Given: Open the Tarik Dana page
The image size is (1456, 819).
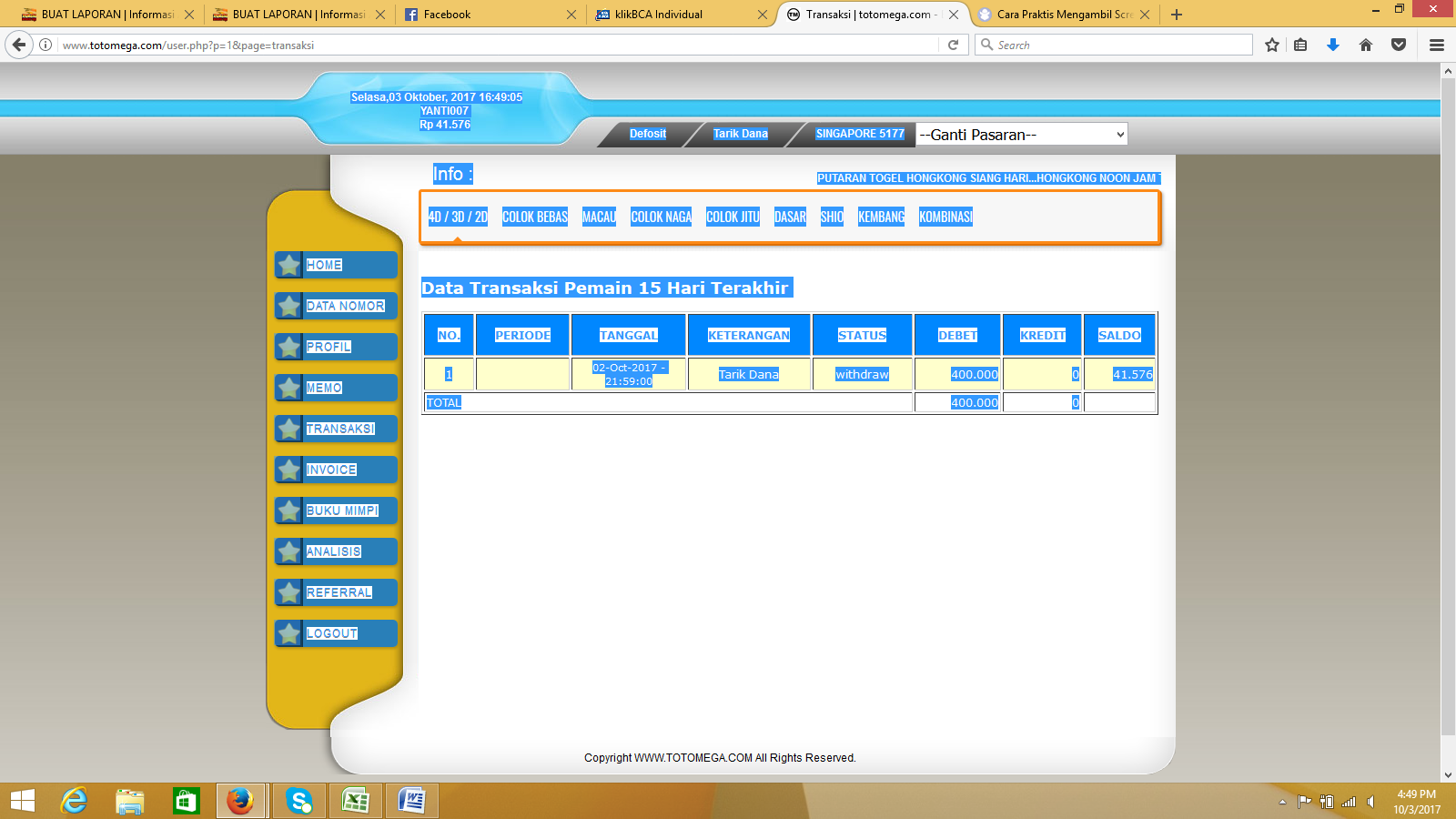Looking at the screenshot, I should click(x=740, y=134).
